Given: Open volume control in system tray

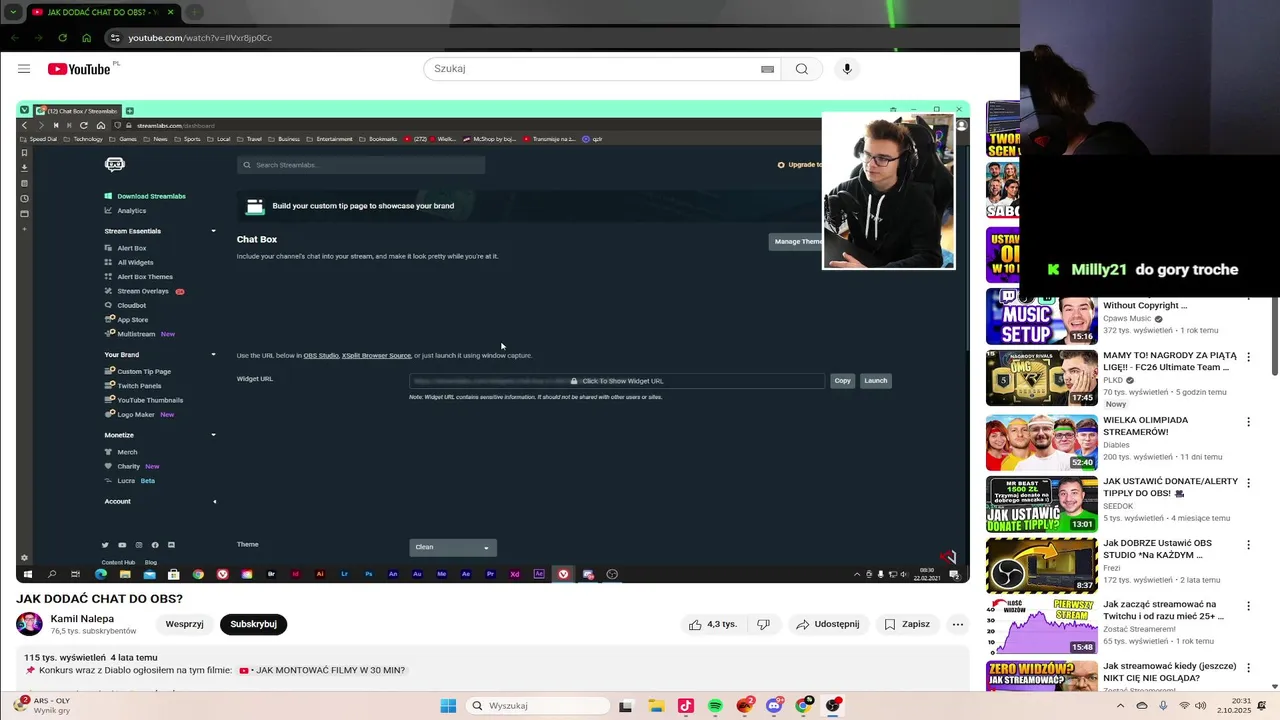Looking at the screenshot, I should click(1200, 706).
